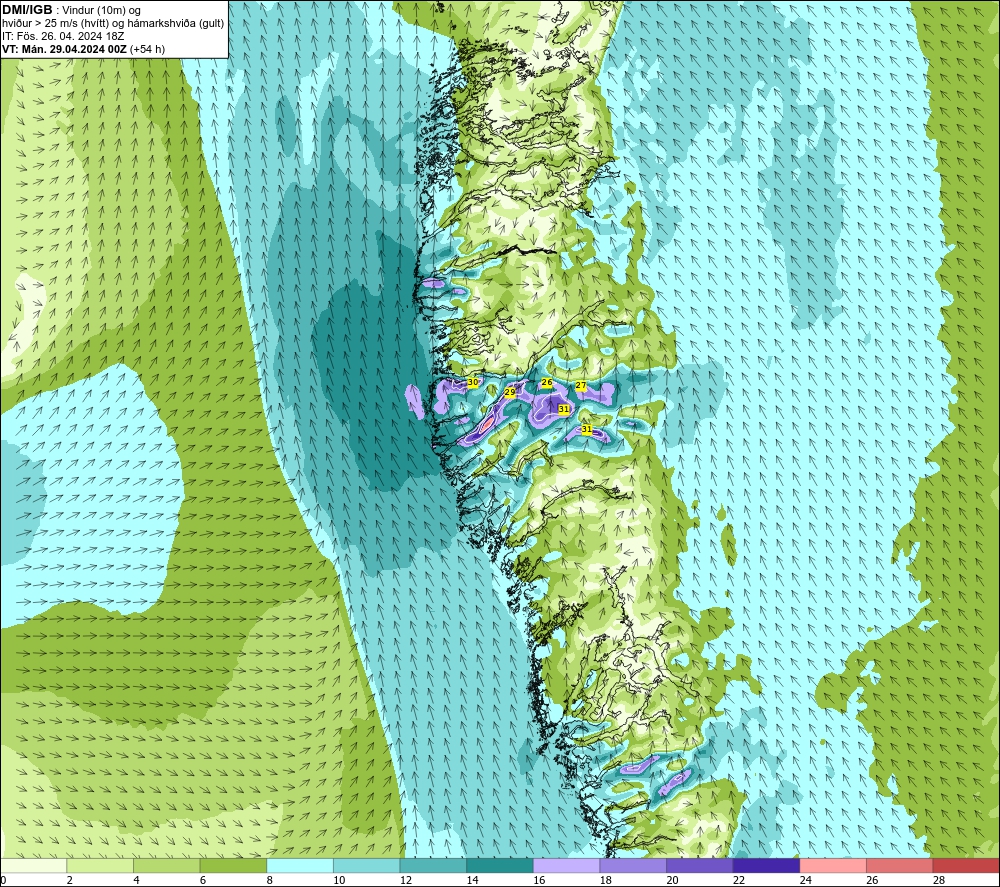
Task: Click legend scale number 28
Action: (939, 880)
